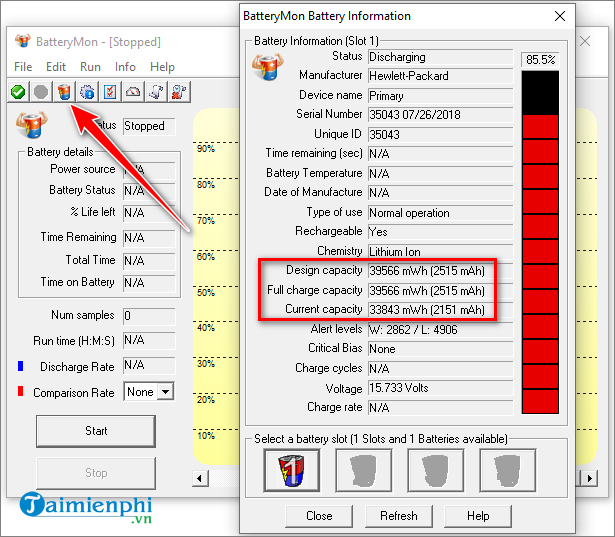Viewport: 615px width, 537px height.
Task: Open battery information via battery toolbar icon
Action: pyautogui.click(x=64, y=92)
